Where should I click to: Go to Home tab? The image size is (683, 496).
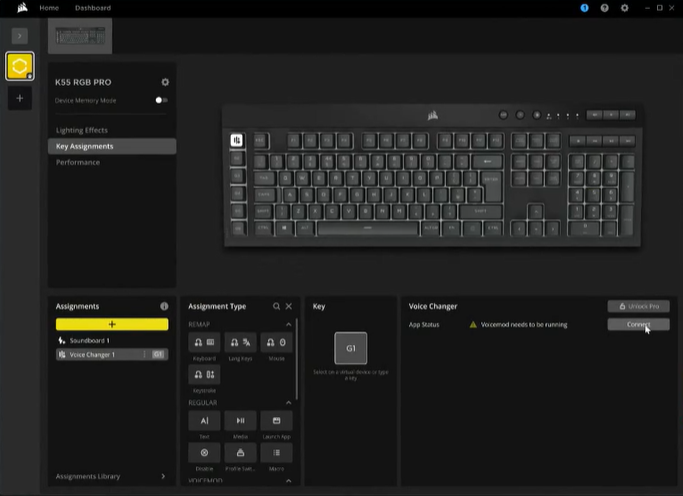click(49, 8)
